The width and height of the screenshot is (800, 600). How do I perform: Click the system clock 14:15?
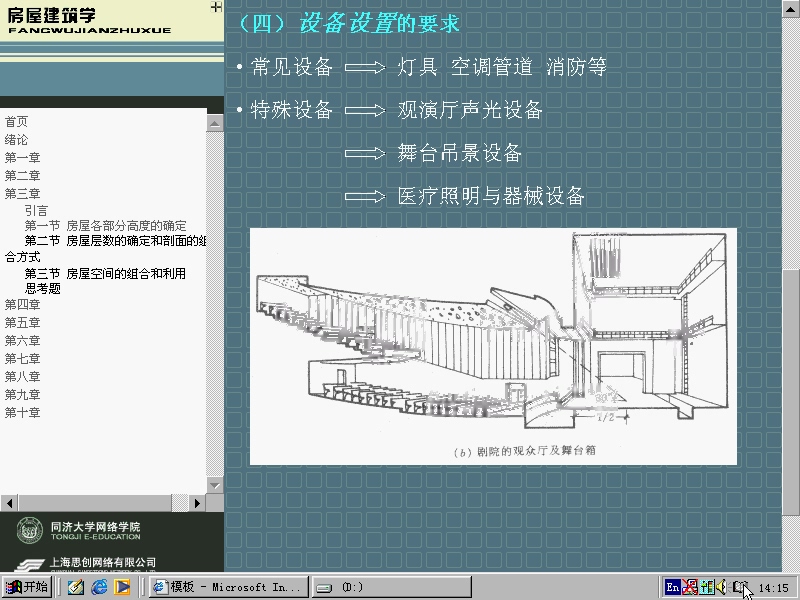[x=773, y=588]
